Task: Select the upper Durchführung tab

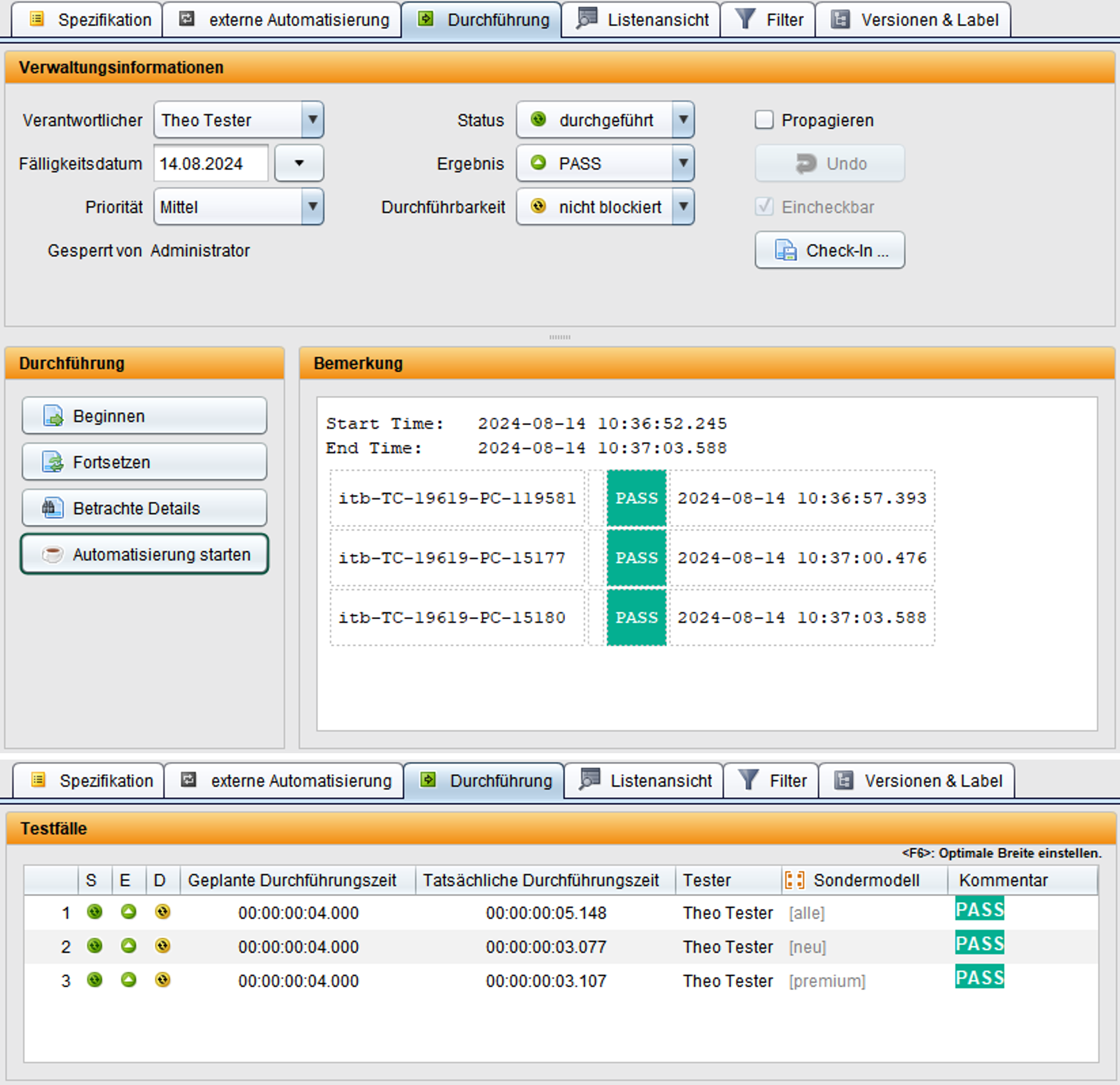Action: tap(481, 20)
